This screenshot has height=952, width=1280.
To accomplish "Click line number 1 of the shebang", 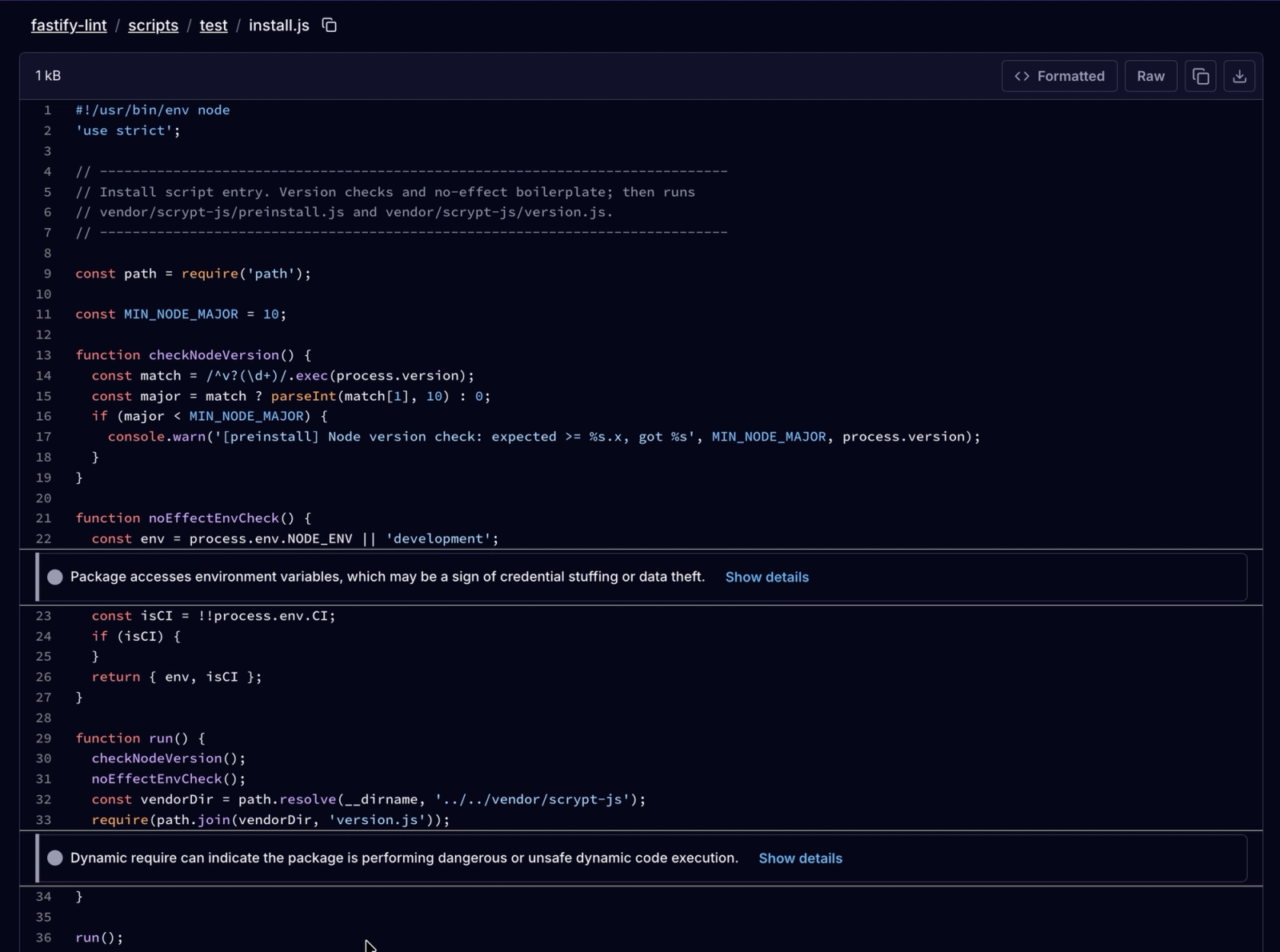I will [x=47, y=110].
